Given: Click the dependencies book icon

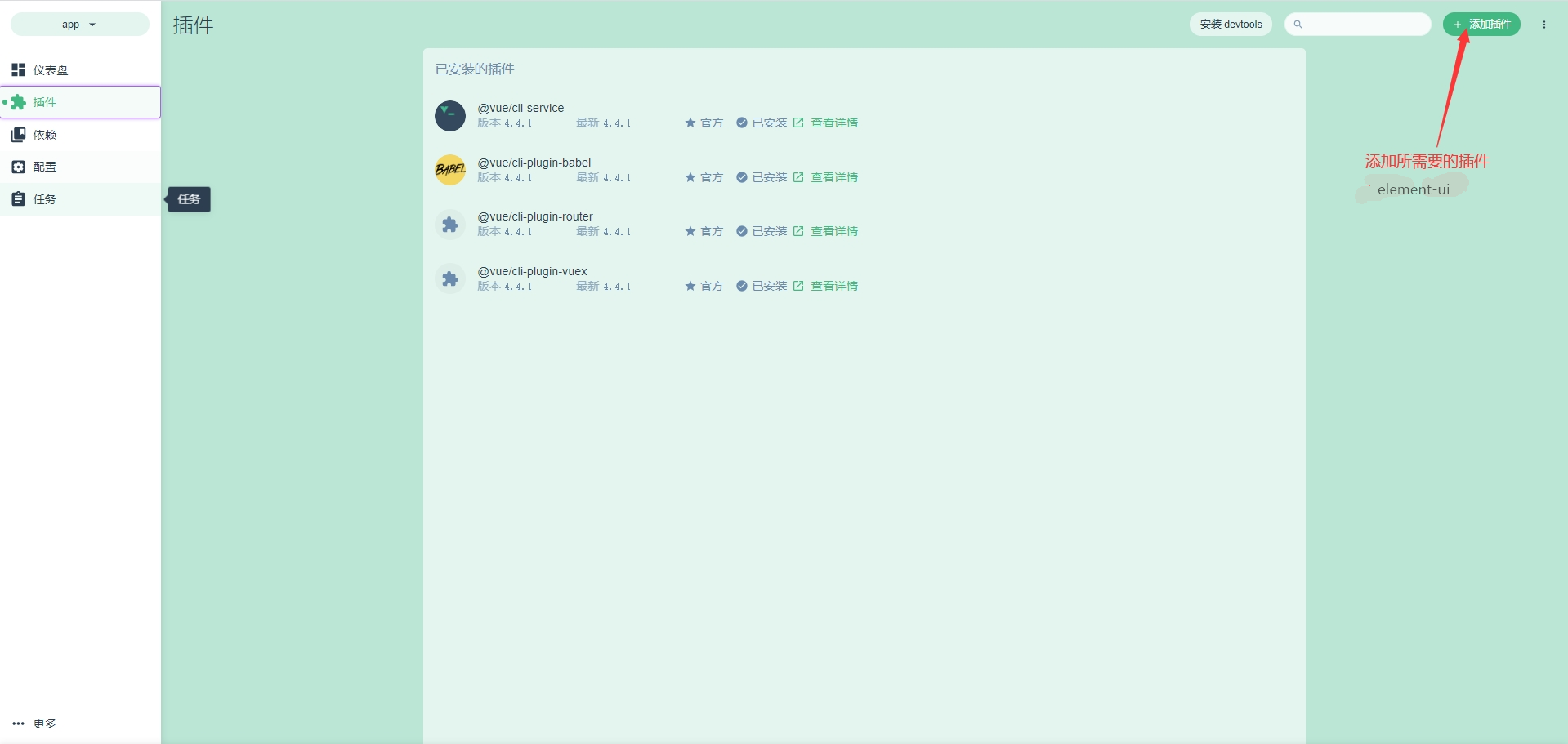Looking at the screenshot, I should 18,135.
